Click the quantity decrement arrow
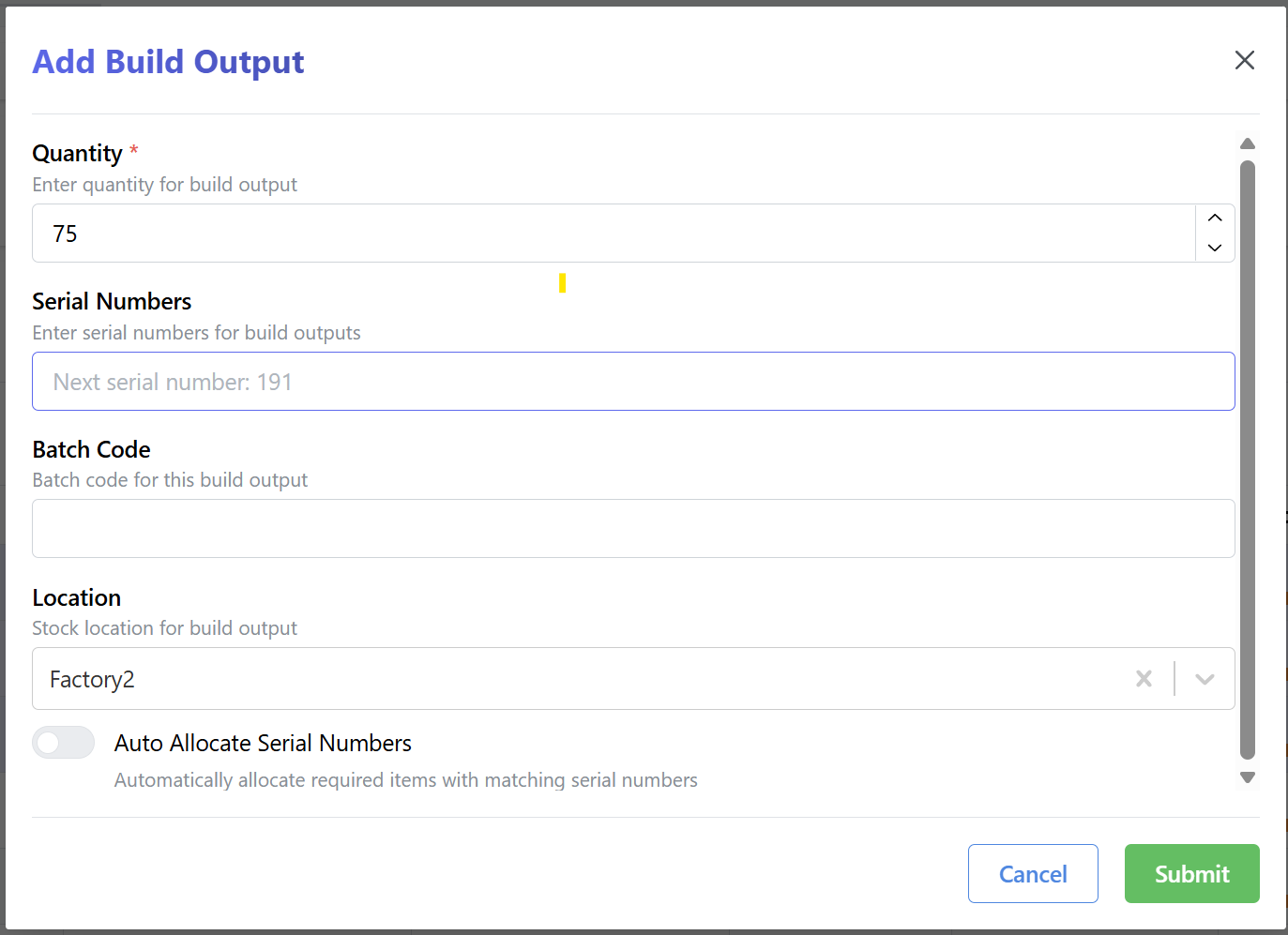This screenshot has width=1288, height=935. point(1215,248)
